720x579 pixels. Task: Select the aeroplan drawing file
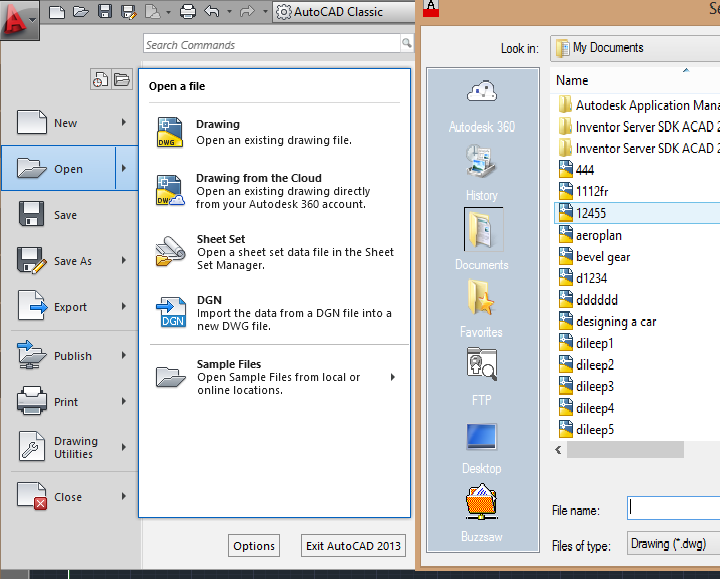point(591,235)
